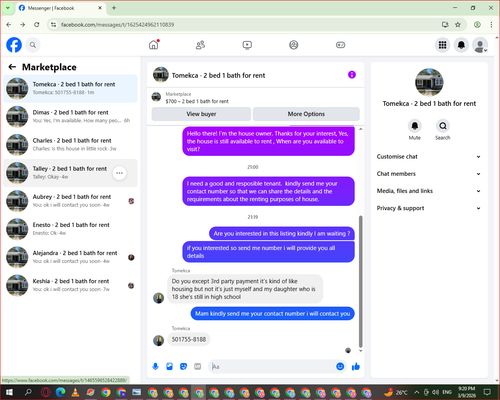Click the browser back arrow
The height and width of the screenshot is (400, 500).
pyautogui.click(x=9, y=24)
